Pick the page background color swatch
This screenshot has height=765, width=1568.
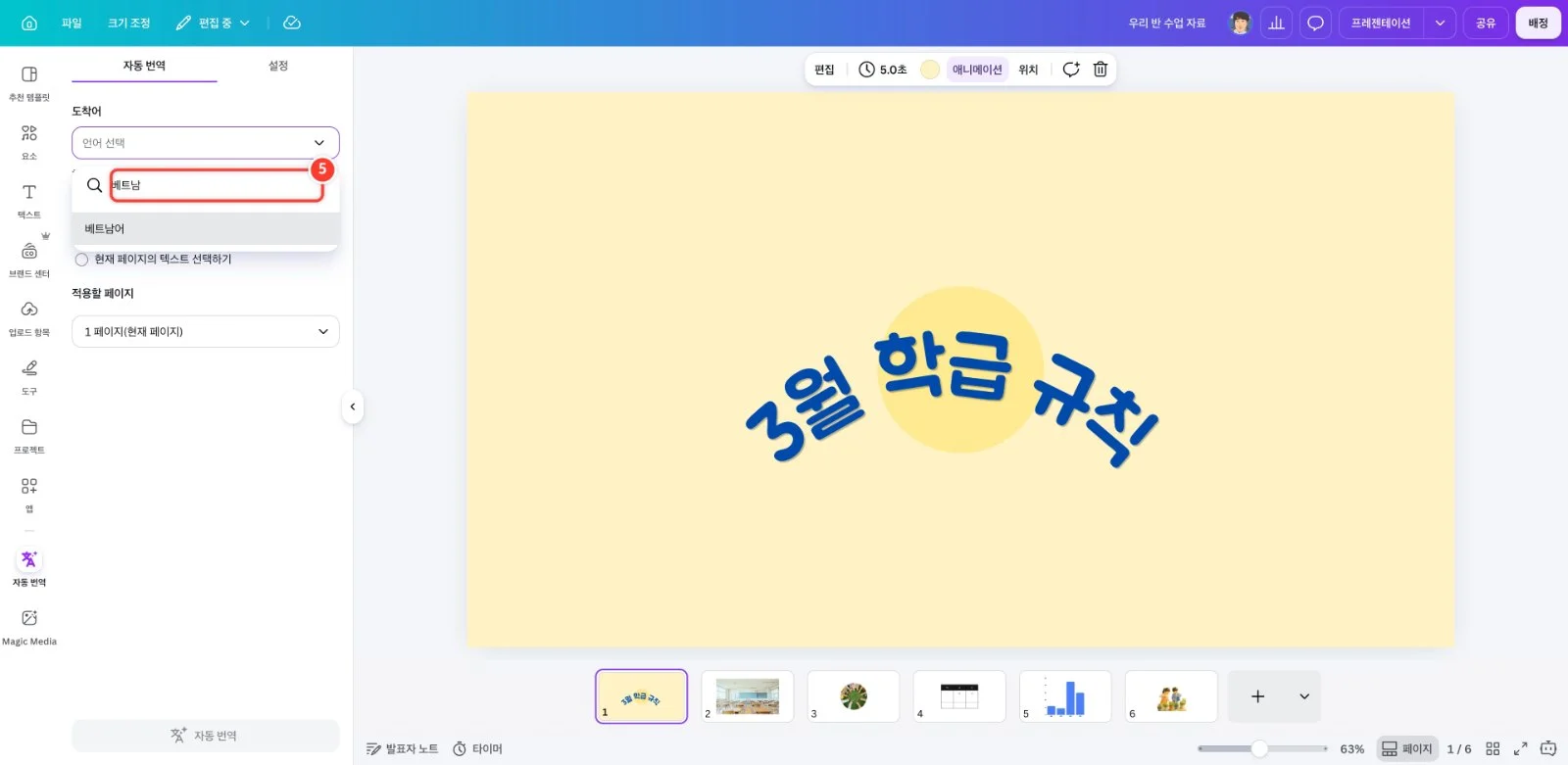pyautogui.click(x=930, y=70)
